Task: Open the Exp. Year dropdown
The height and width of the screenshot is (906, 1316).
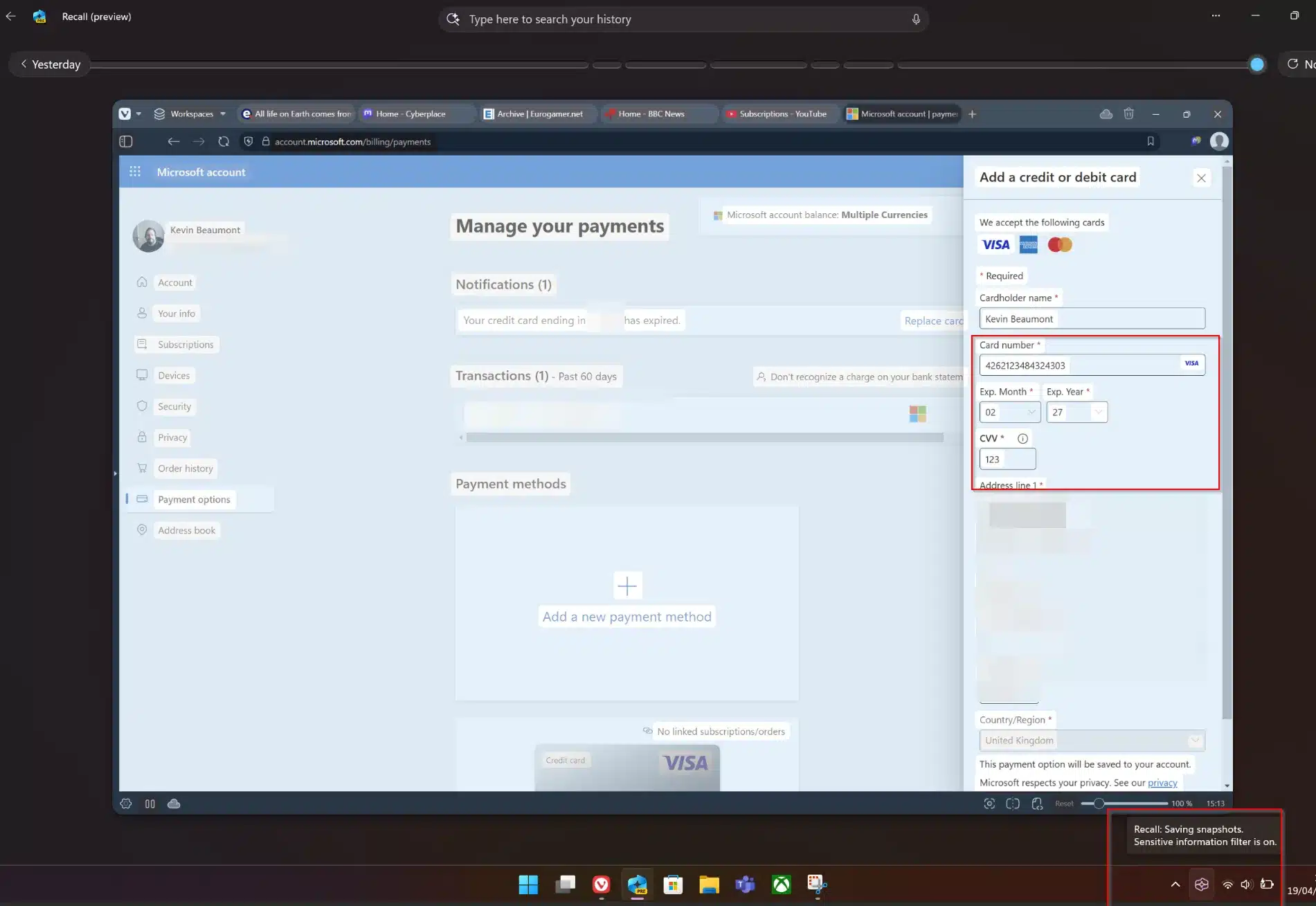Action: (x=1076, y=413)
